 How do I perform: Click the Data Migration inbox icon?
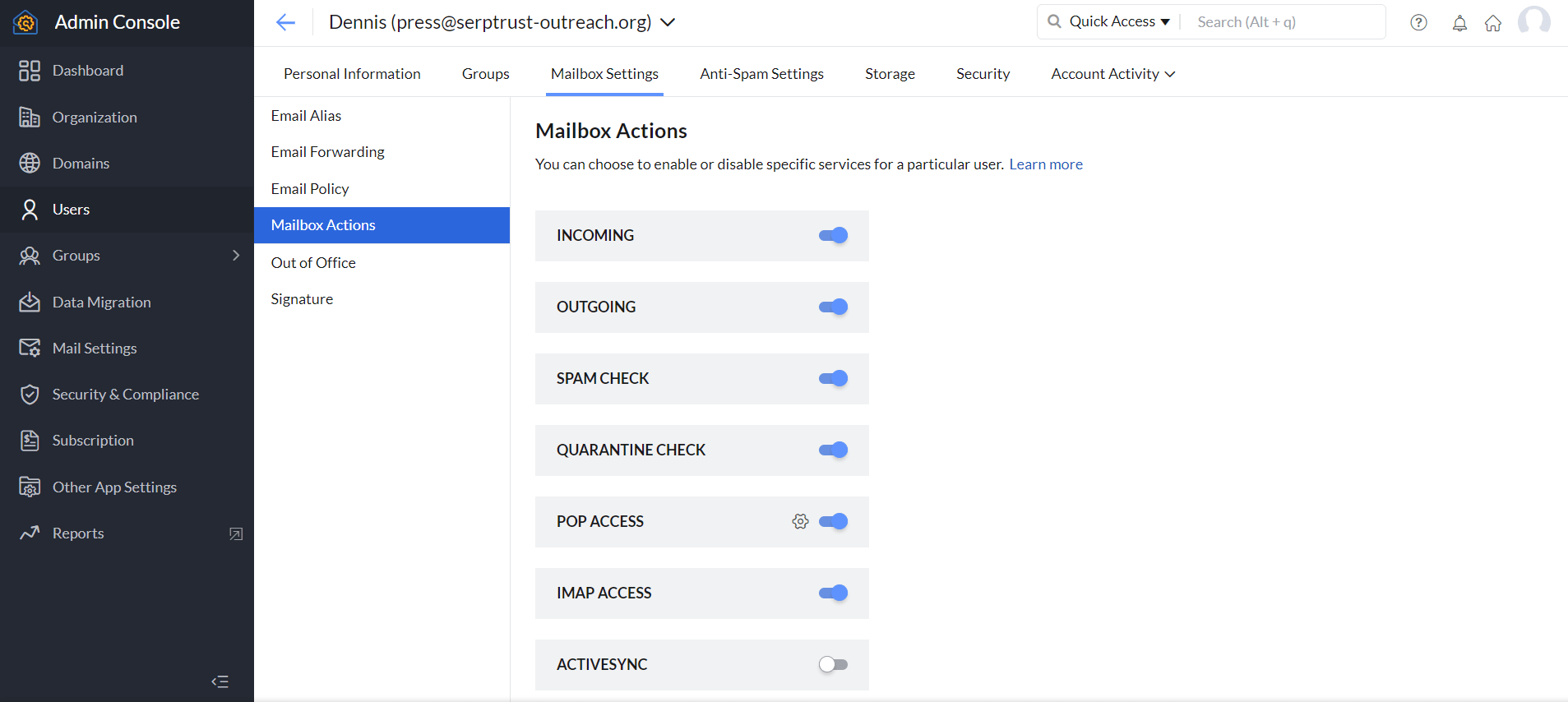pos(30,302)
